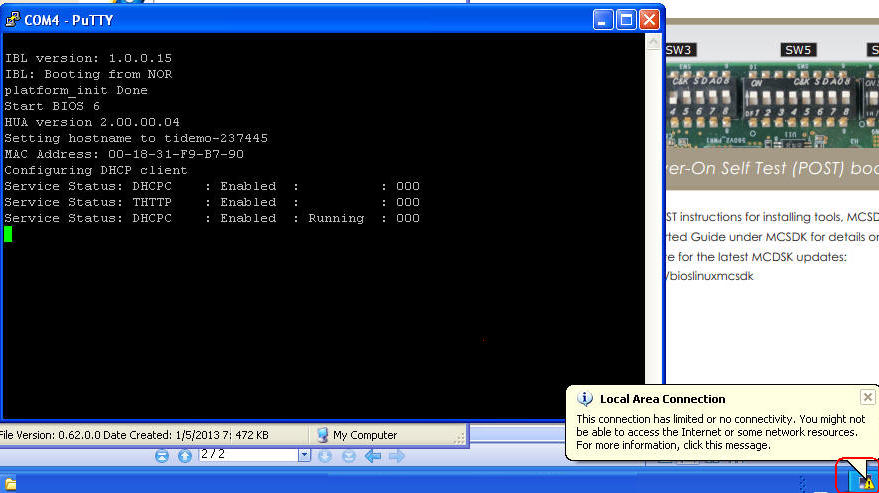The image size is (879, 493).
Task: Click the "IBL version: 1.0.0.15" line
Action: coord(88,58)
